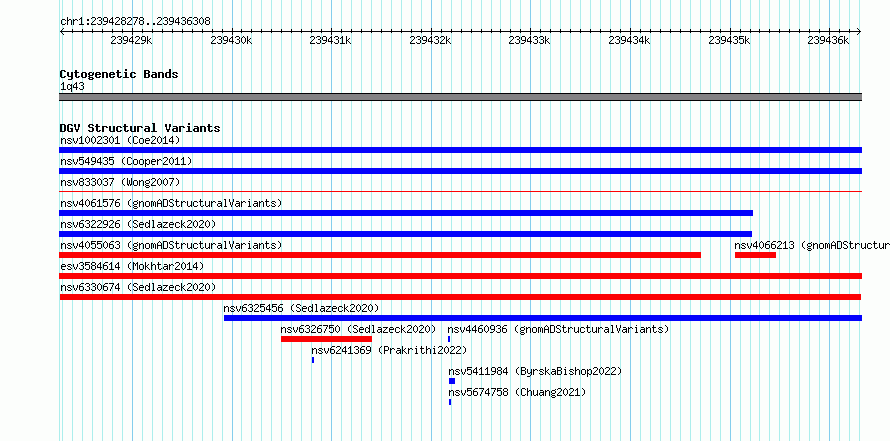This screenshot has height=441, width=890.
Task: Open nsv6241369 (Prakrithi2022) label
Action: pos(389,350)
